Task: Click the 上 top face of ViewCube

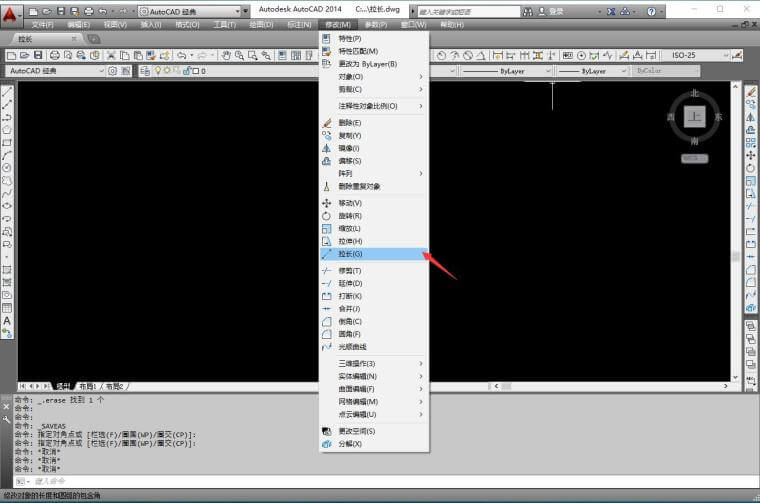Action: (695, 117)
